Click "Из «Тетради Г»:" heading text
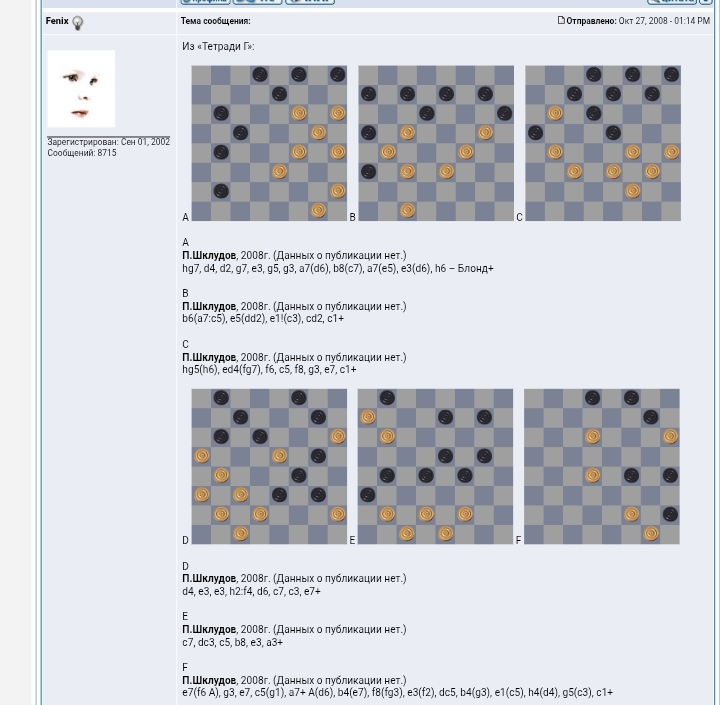720x705 pixels. tap(218, 46)
